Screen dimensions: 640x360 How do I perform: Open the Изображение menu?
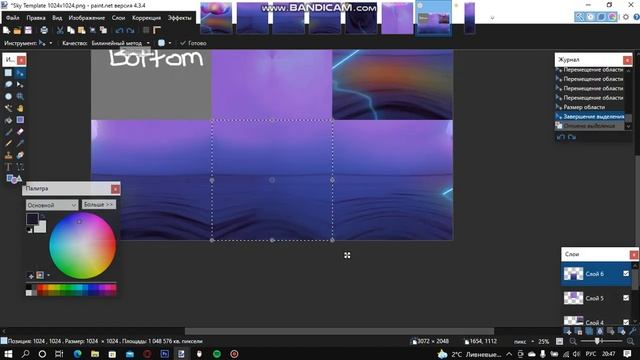(x=87, y=18)
